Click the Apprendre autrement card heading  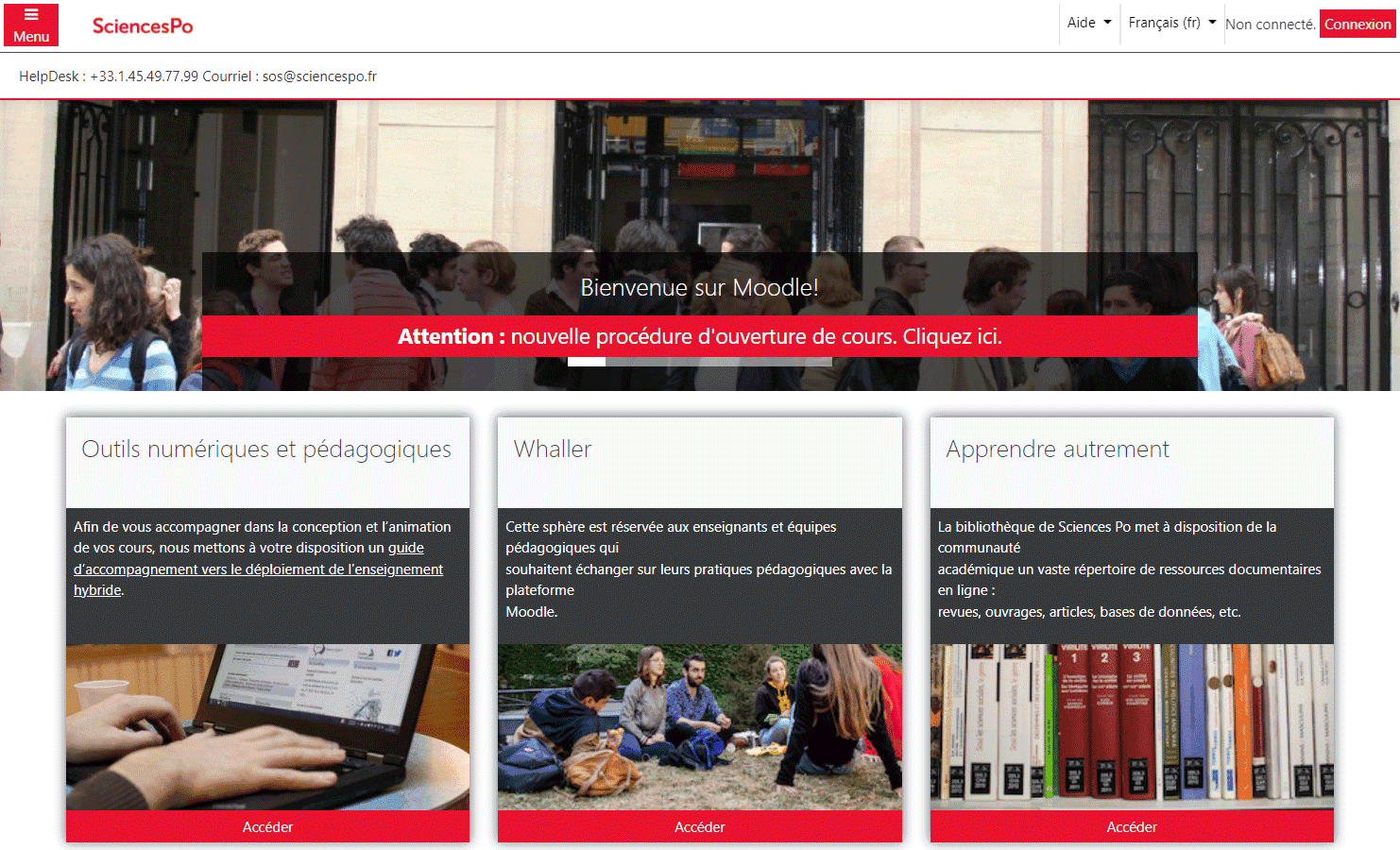[x=1057, y=449]
